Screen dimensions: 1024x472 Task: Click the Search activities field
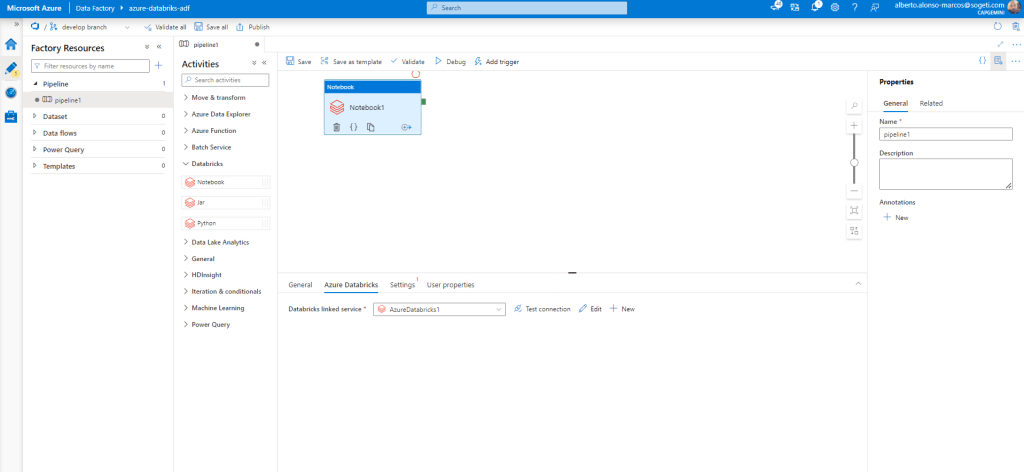click(229, 80)
